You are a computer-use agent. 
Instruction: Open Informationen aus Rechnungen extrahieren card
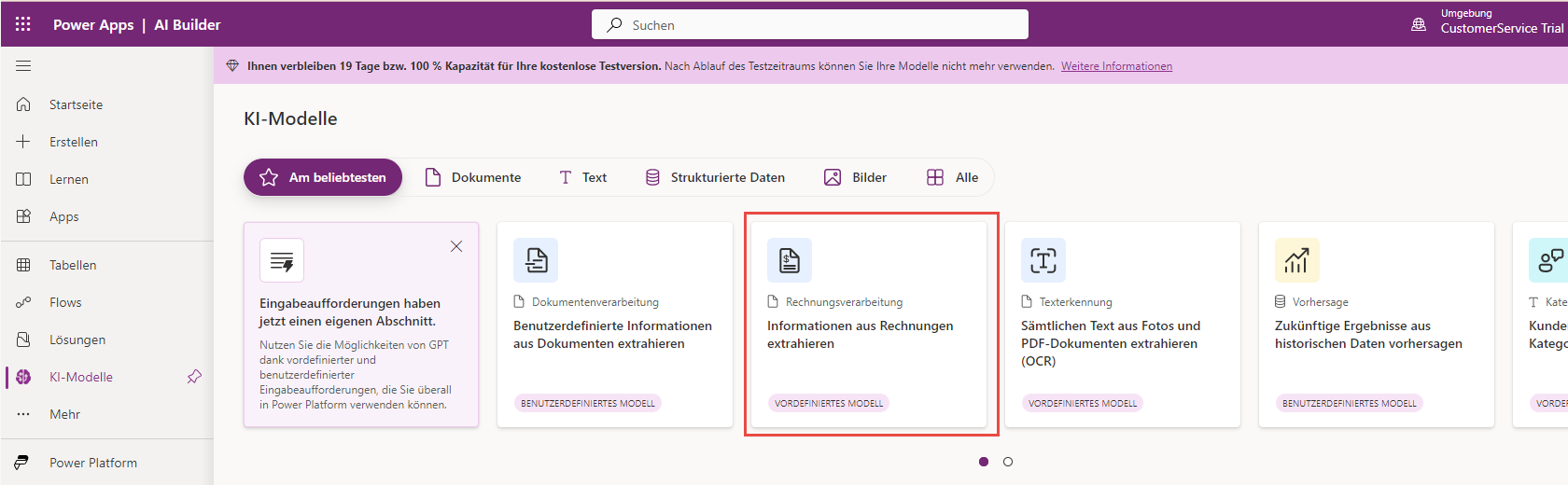click(x=869, y=325)
